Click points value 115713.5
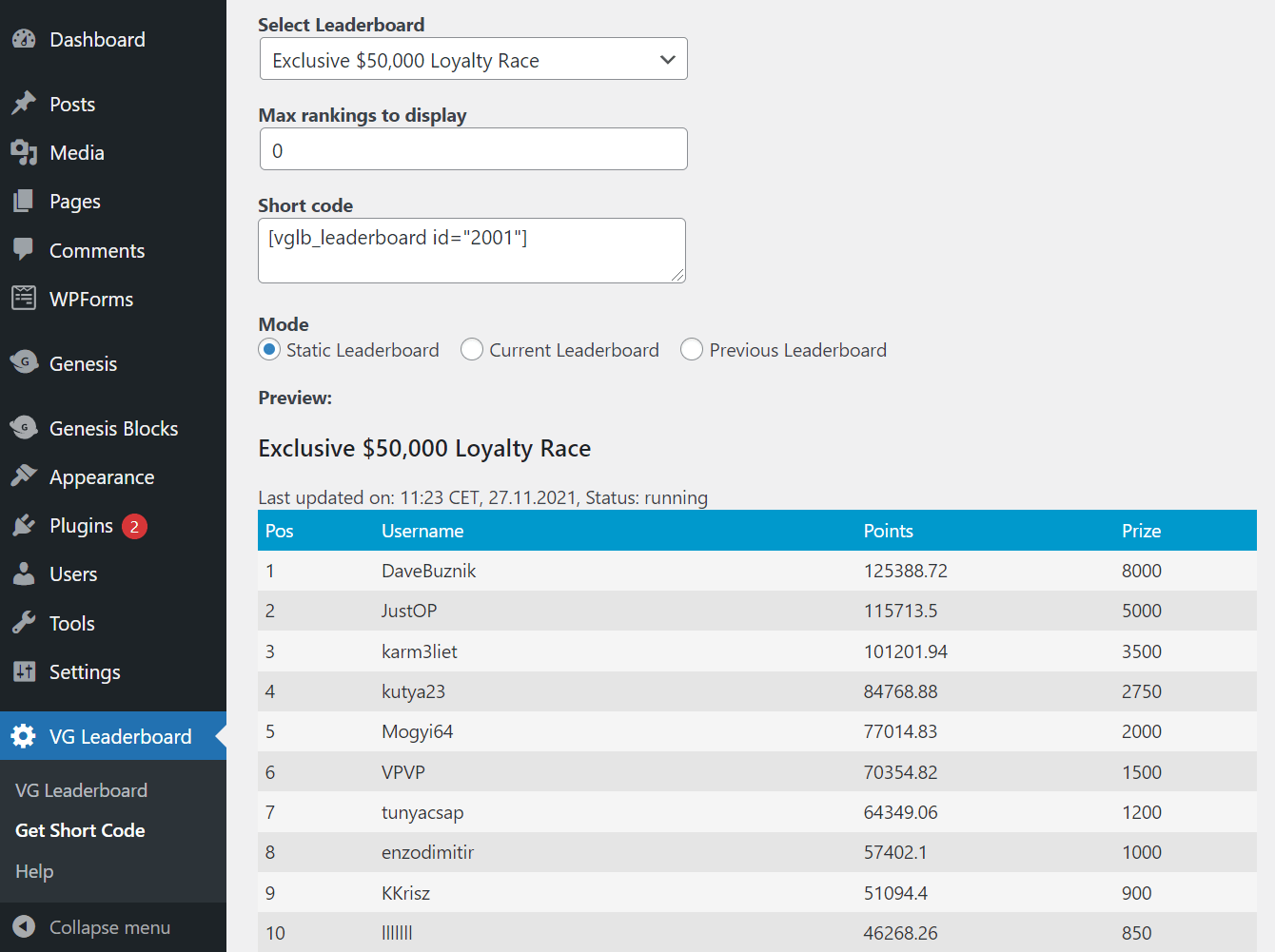 [900, 611]
